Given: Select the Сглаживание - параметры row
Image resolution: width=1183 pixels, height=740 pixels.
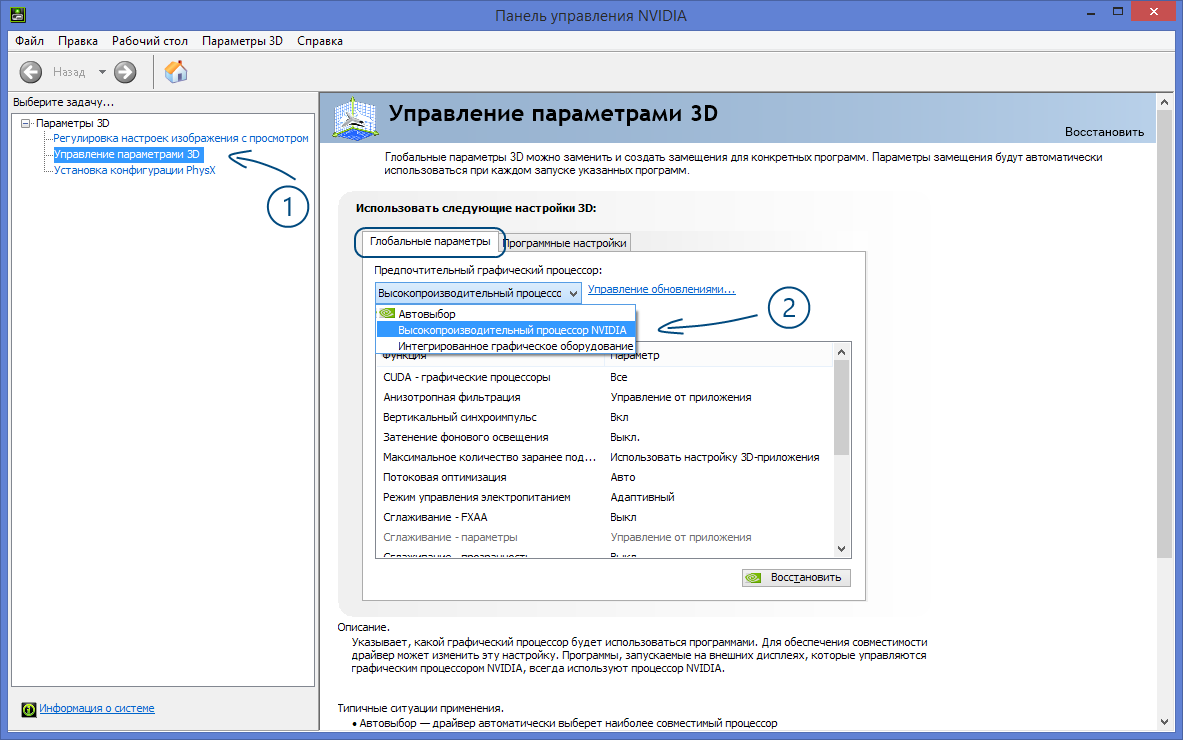Looking at the screenshot, I should coord(605,537).
